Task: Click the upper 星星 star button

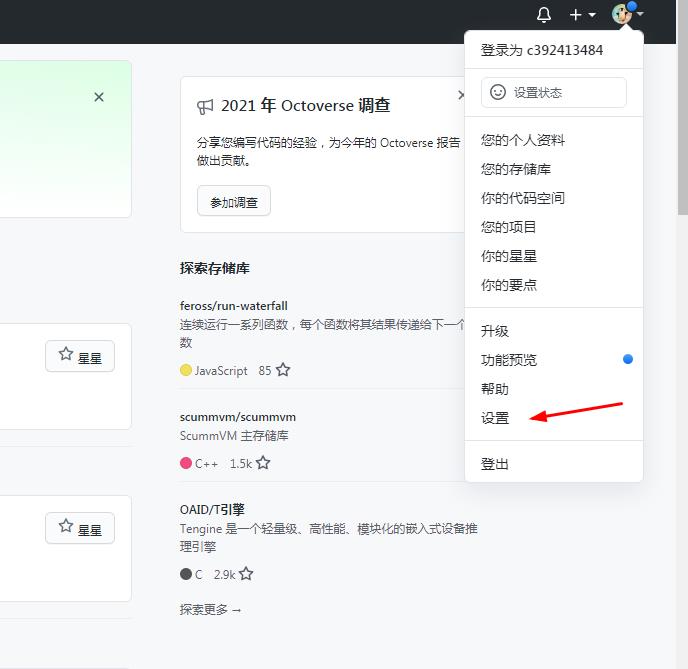Action: (x=80, y=356)
